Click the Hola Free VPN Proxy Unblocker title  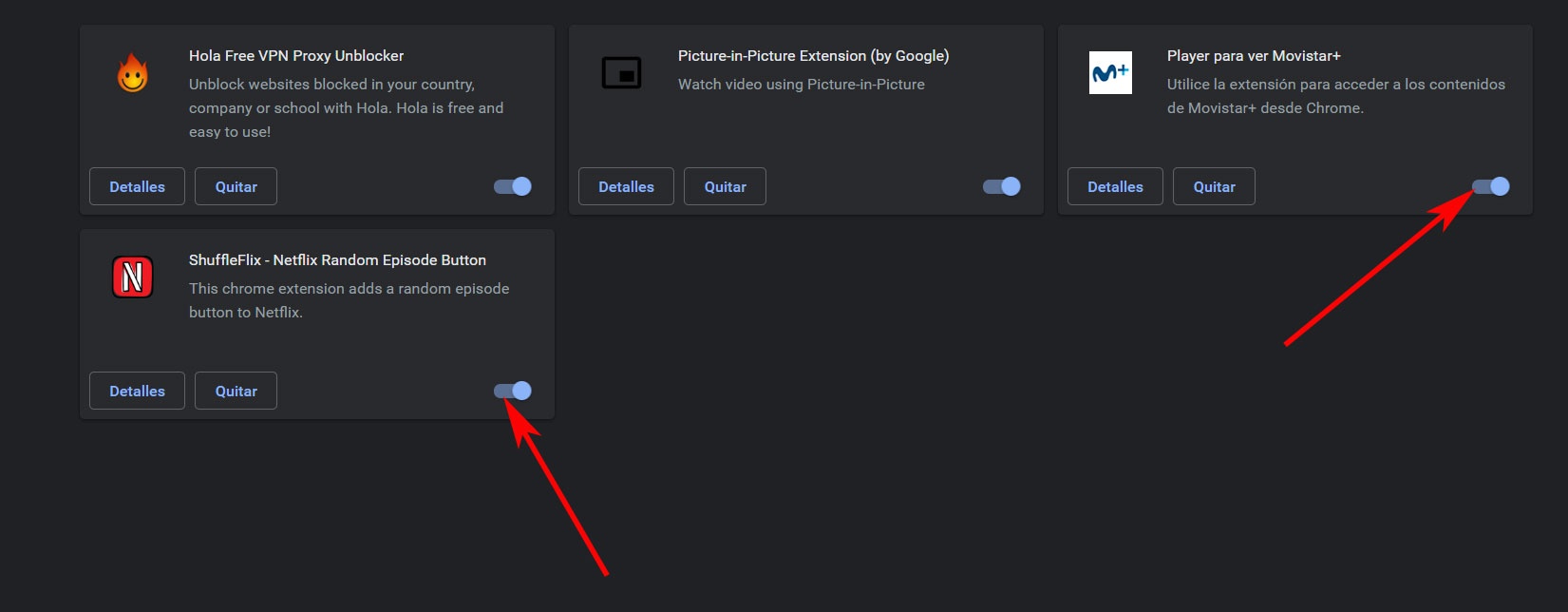coord(296,56)
